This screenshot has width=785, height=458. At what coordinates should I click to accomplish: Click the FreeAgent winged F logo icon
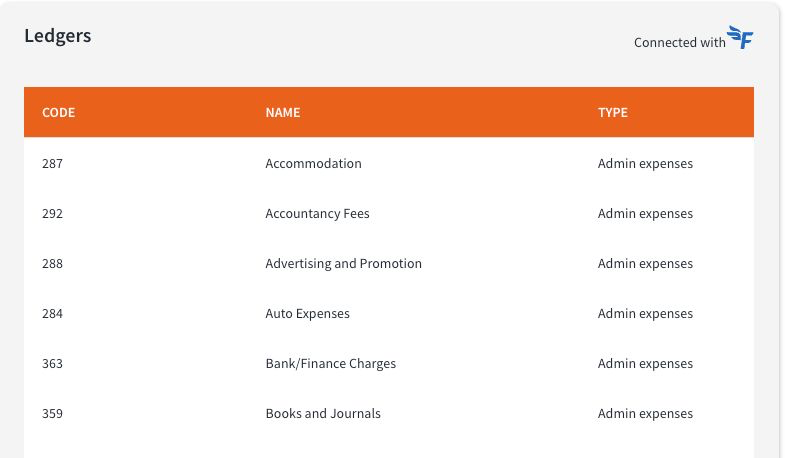pos(740,37)
